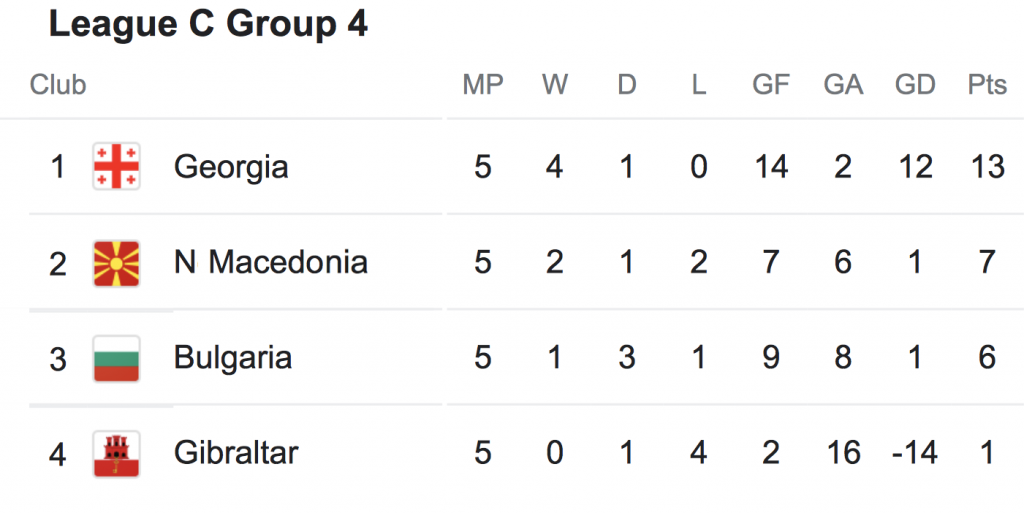Click the Georgia flag icon

click(116, 166)
